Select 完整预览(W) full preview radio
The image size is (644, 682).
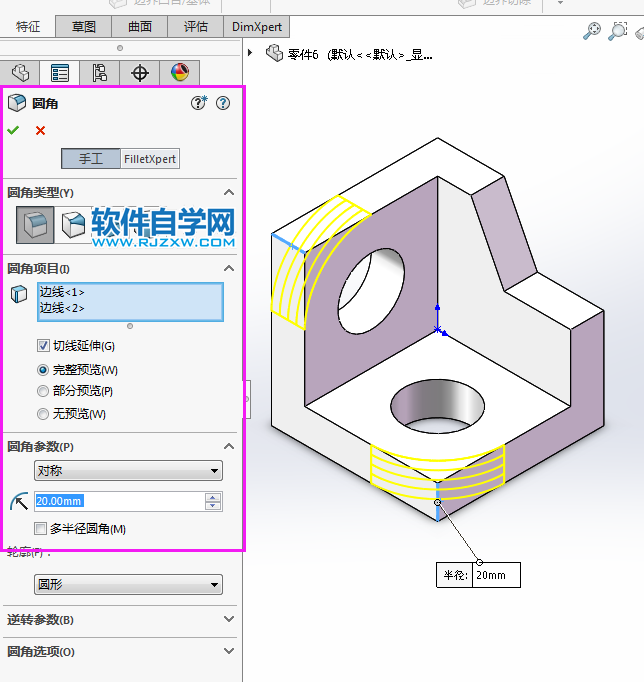click(x=43, y=370)
